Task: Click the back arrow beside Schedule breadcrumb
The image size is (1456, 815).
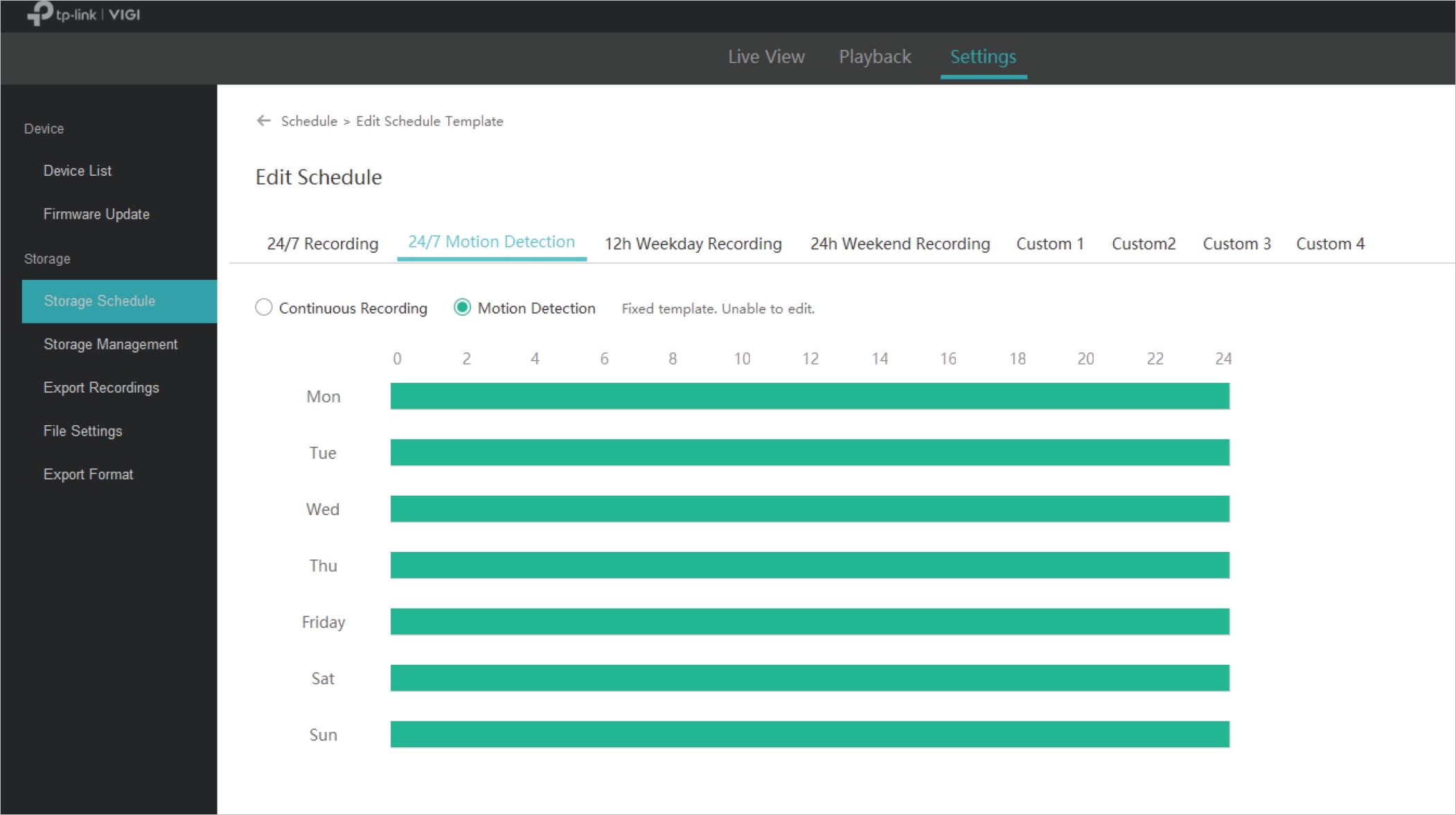Action: 263,120
